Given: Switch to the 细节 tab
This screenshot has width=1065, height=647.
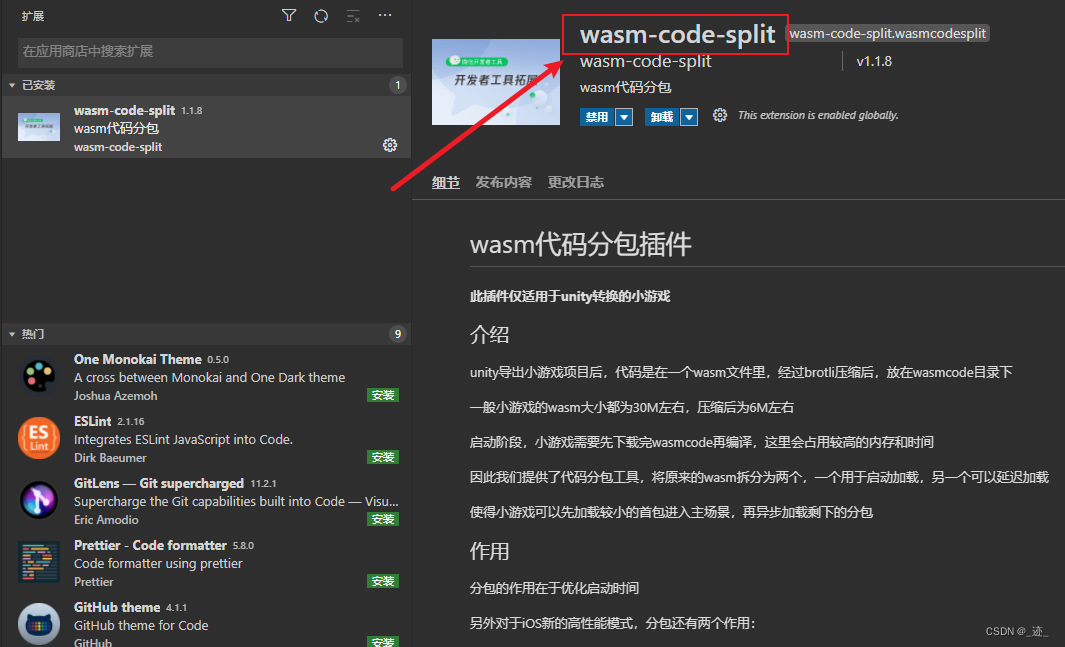Looking at the screenshot, I should (x=446, y=182).
